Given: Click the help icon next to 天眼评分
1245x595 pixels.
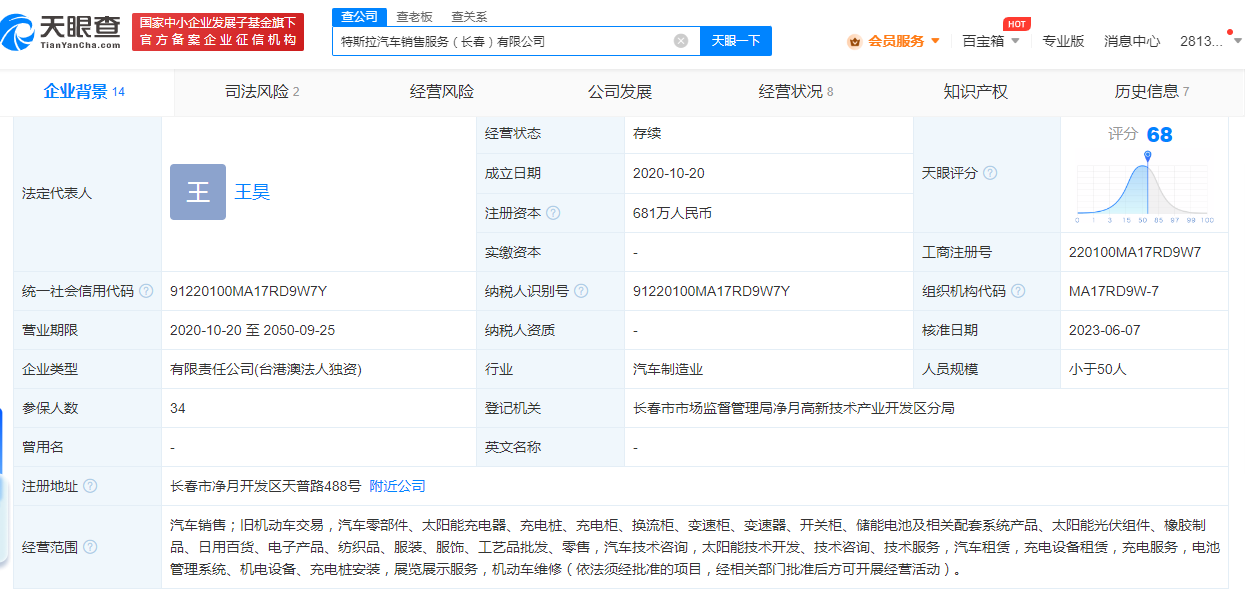Looking at the screenshot, I should [x=990, y=172].
